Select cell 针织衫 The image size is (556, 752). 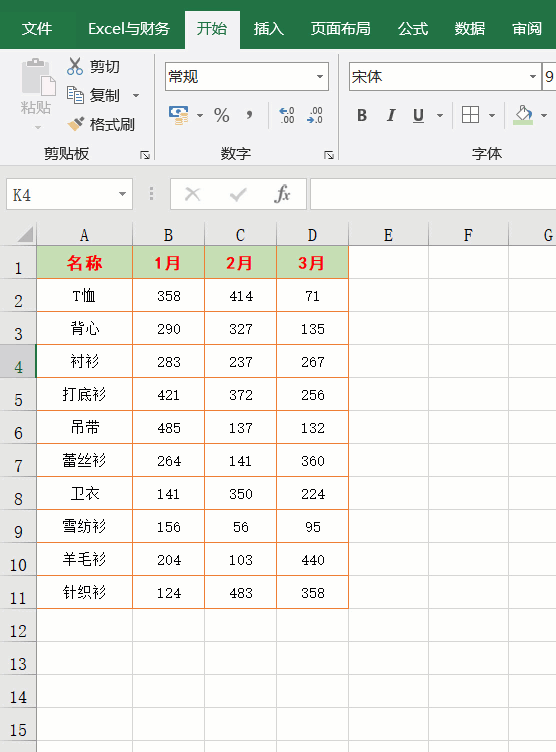[84, 592]
